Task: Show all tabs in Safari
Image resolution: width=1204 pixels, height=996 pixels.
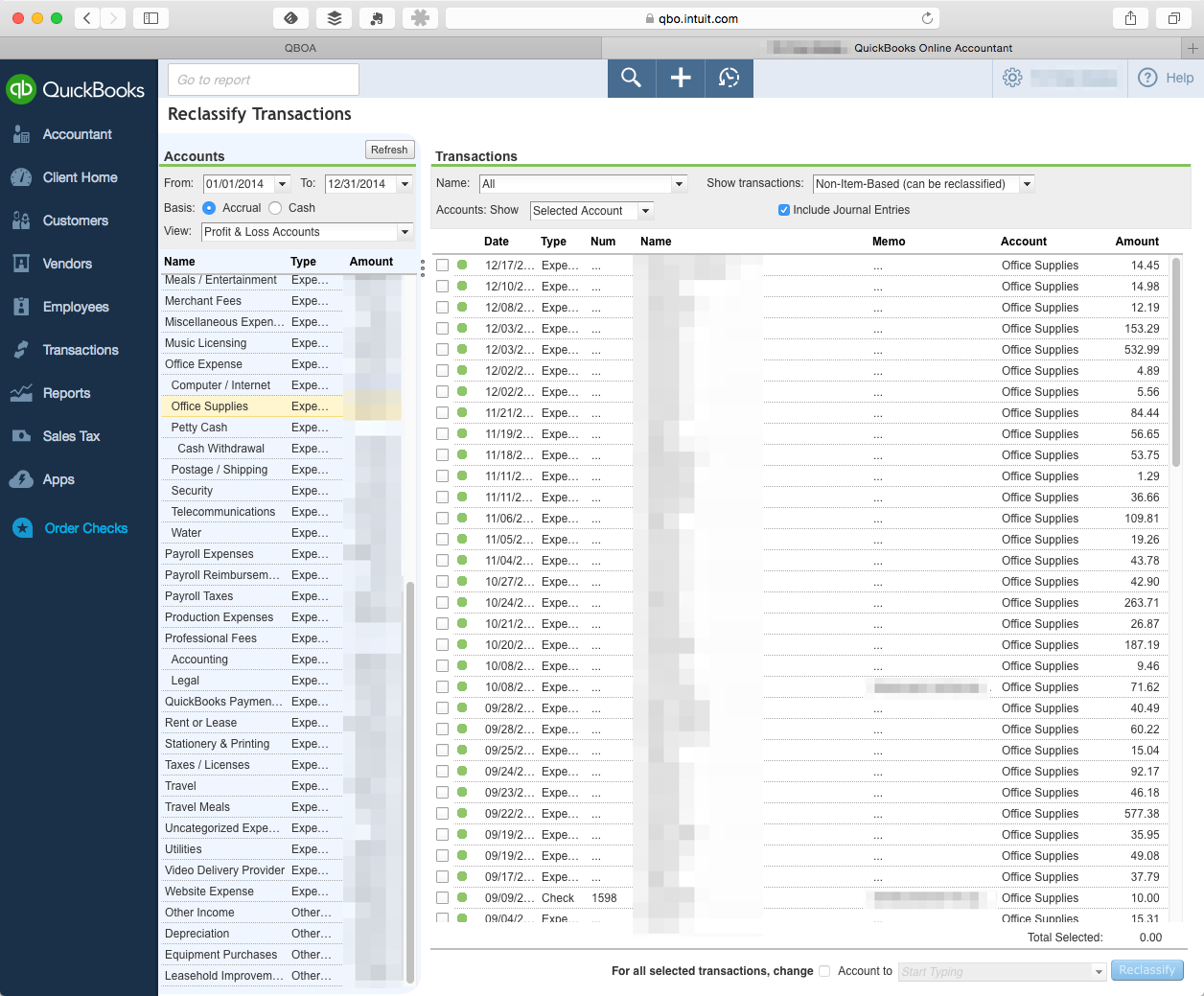Action: pos(1173,17)
